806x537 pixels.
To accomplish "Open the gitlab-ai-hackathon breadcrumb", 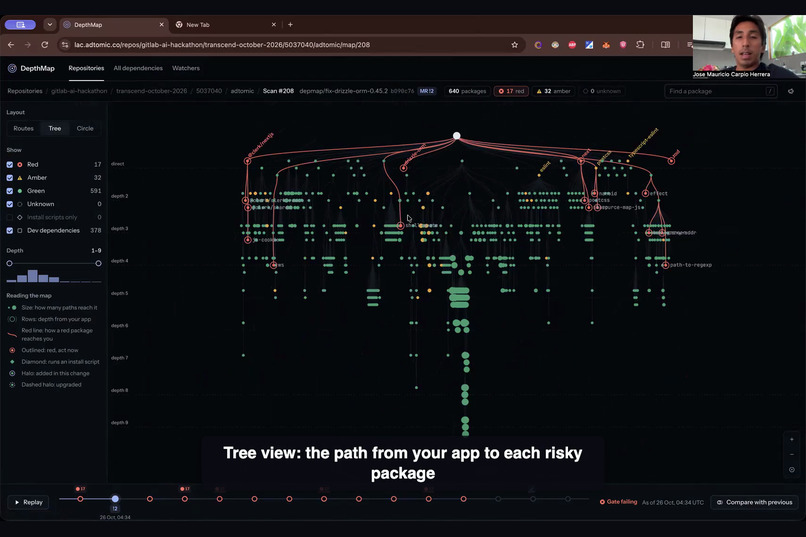I will tap(79, 91).
